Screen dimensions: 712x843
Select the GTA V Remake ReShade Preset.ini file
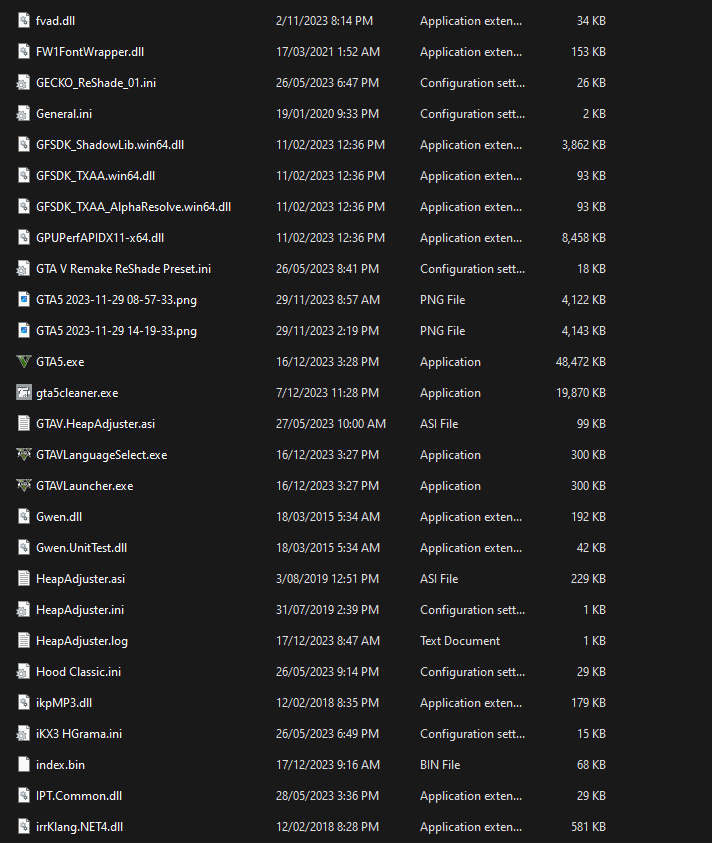123,269
